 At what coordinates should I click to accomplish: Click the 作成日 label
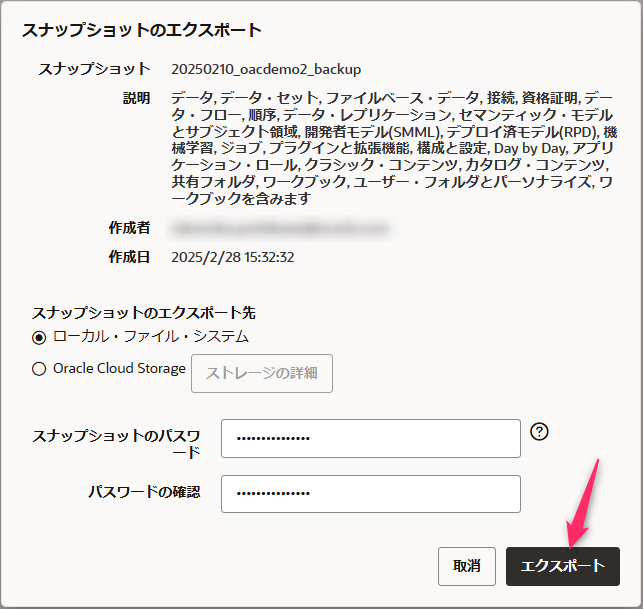(129, 257)
